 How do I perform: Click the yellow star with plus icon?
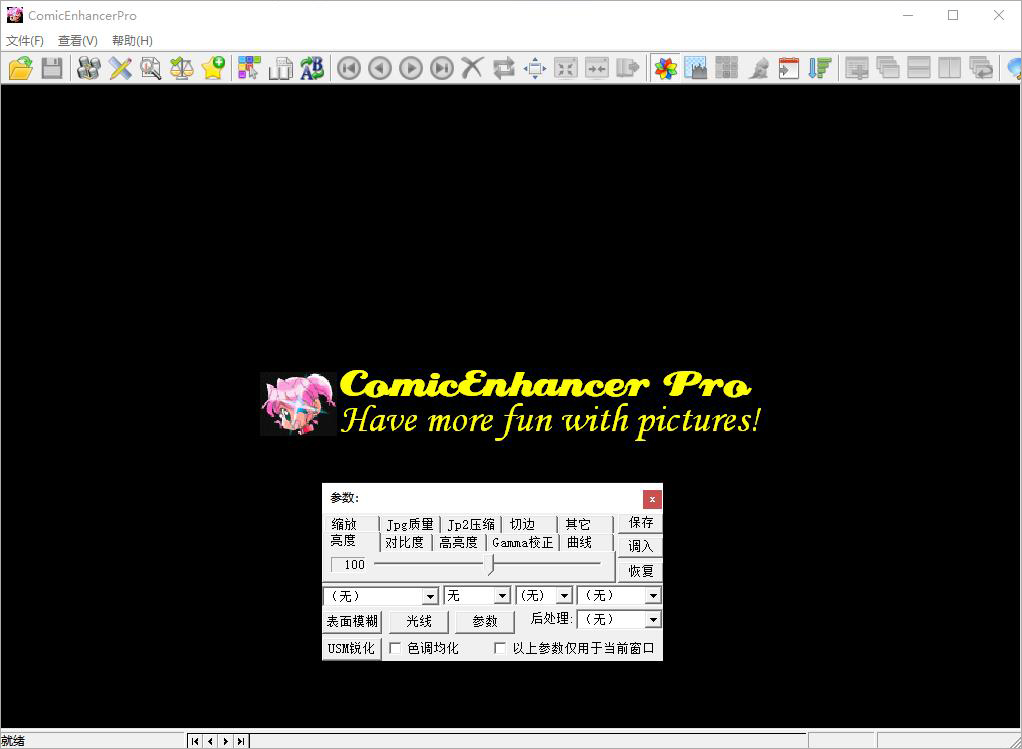(213, 68)
